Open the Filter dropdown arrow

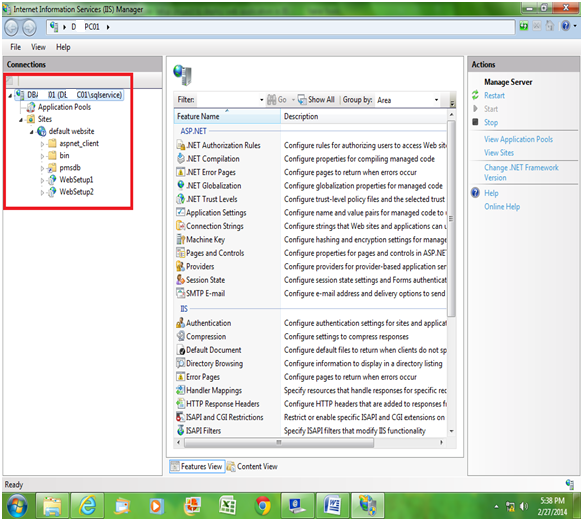pos(261,100)
